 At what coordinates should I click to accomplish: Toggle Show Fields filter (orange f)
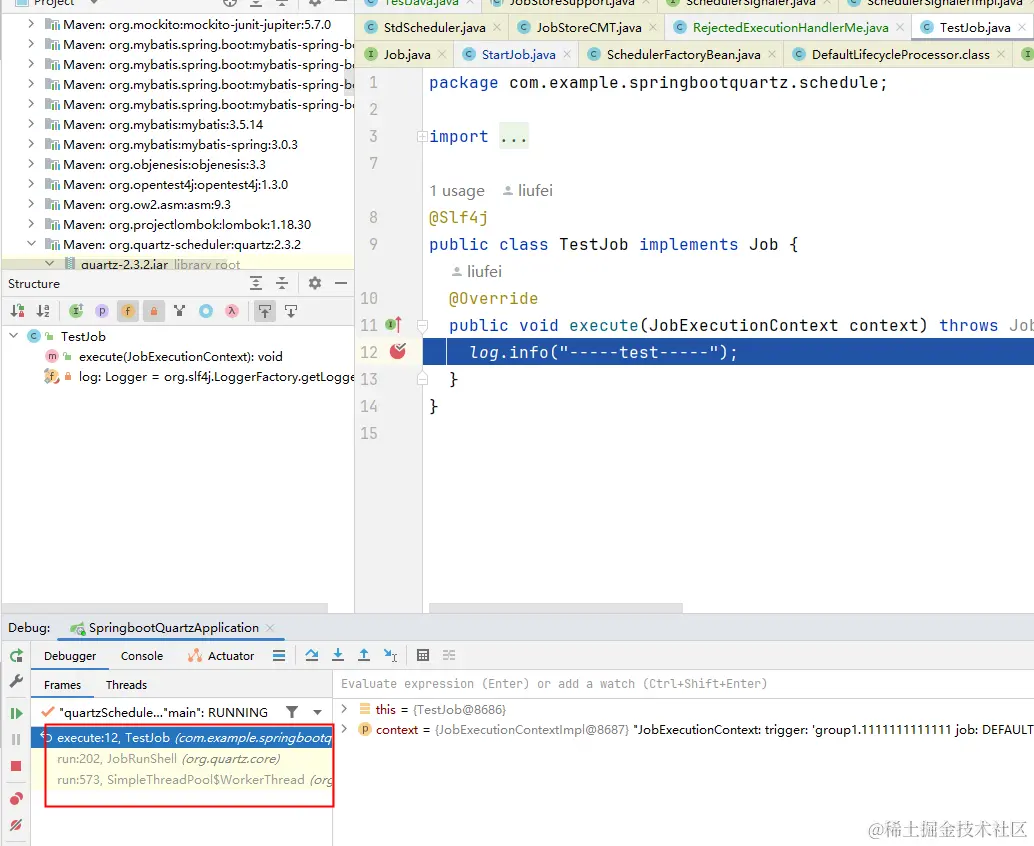coord(127,311)
